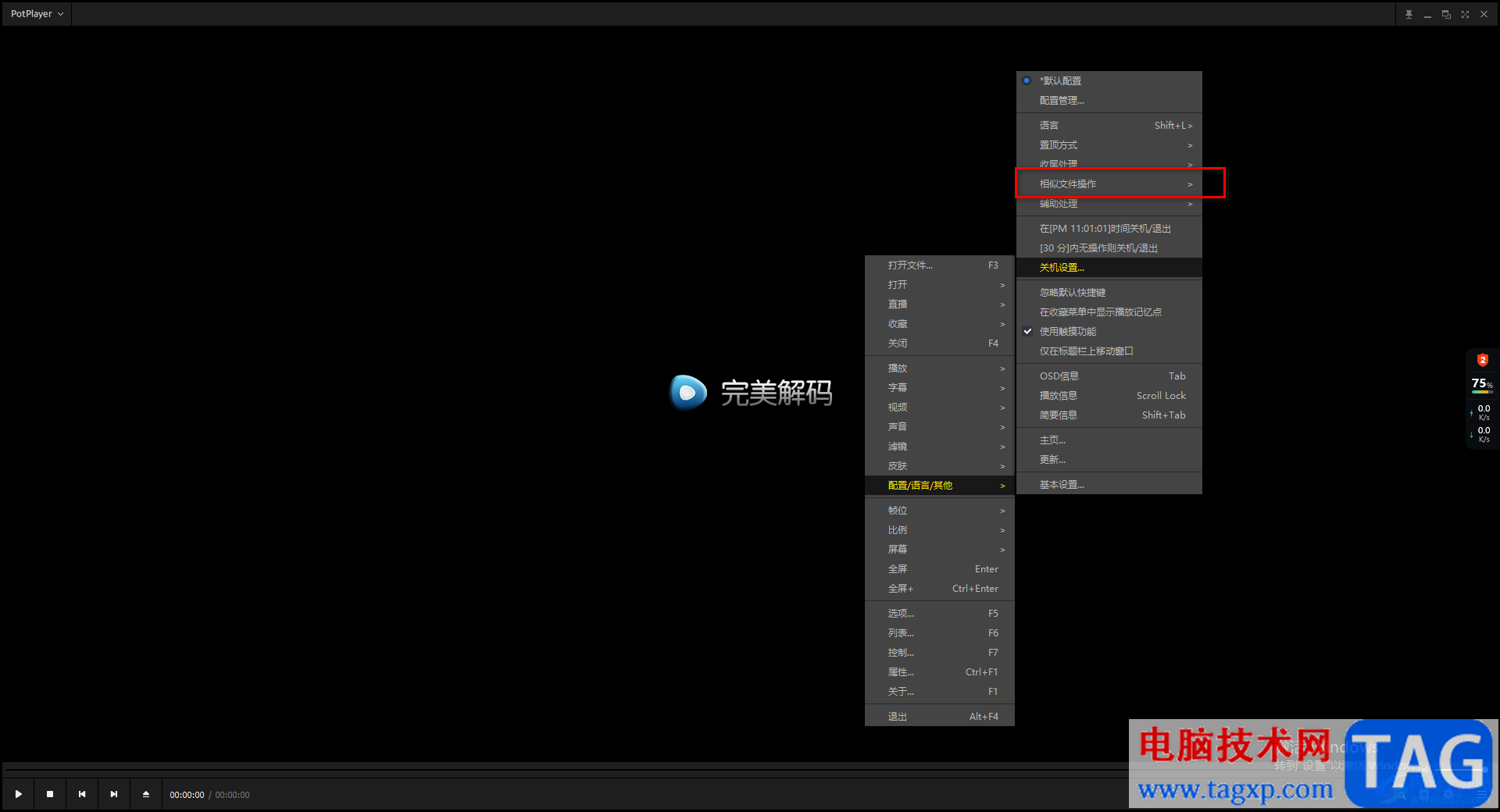Toggle 仅在标题栏上移动窗口 option
Screen dimensions: 1500x812
coord(1109,351)
